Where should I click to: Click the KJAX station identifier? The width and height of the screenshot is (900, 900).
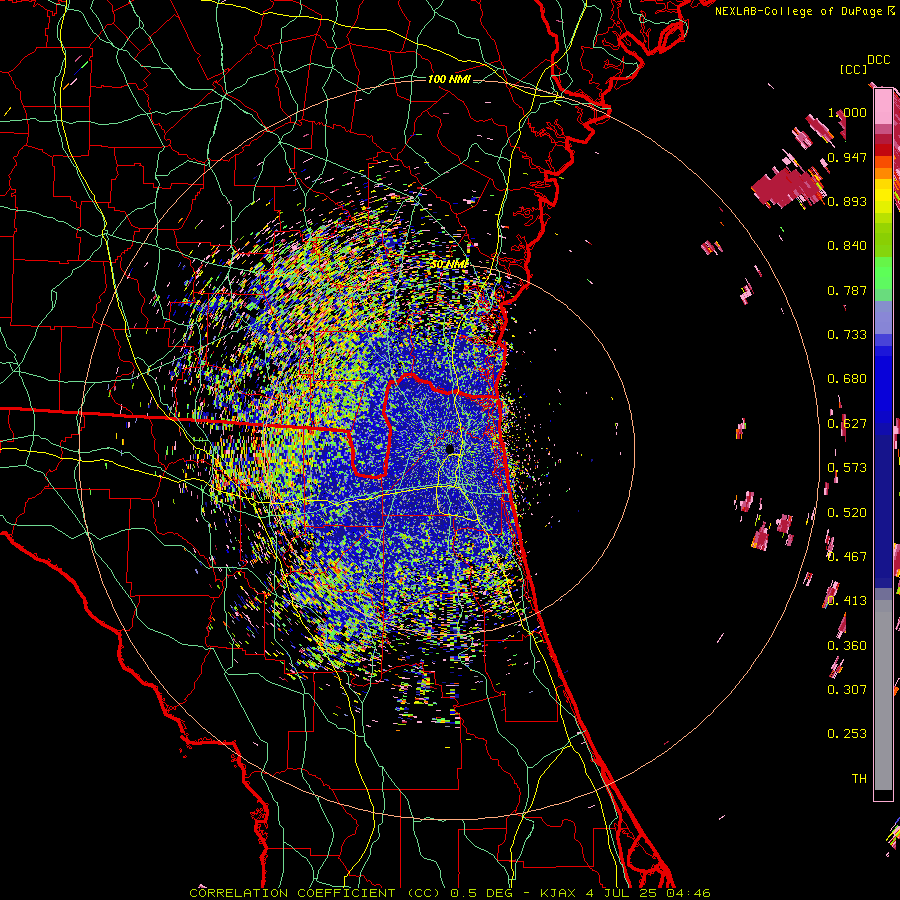[x=560, y=893]
